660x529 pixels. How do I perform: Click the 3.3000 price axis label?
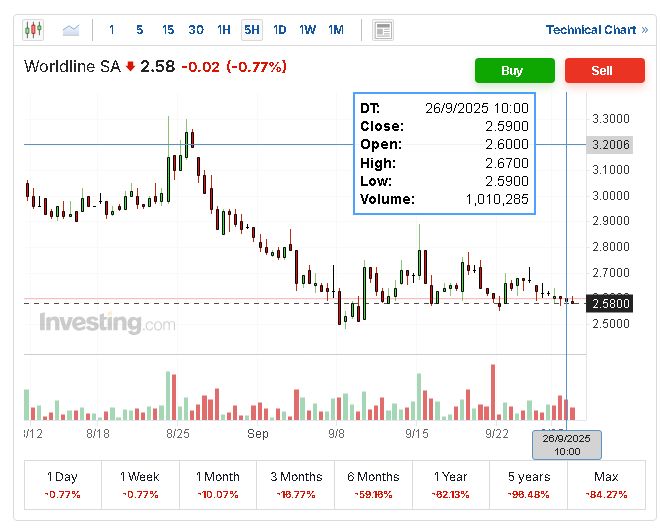point(611,119)
